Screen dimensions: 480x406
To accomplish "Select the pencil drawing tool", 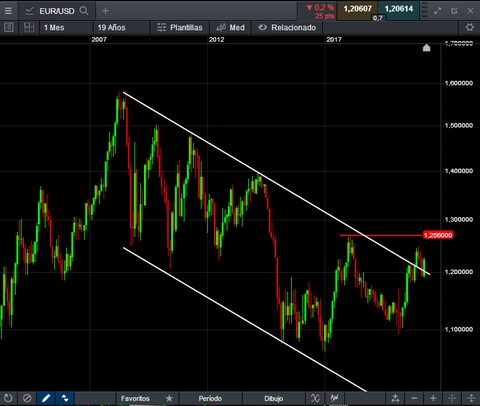I will click(x=46, y=398).
